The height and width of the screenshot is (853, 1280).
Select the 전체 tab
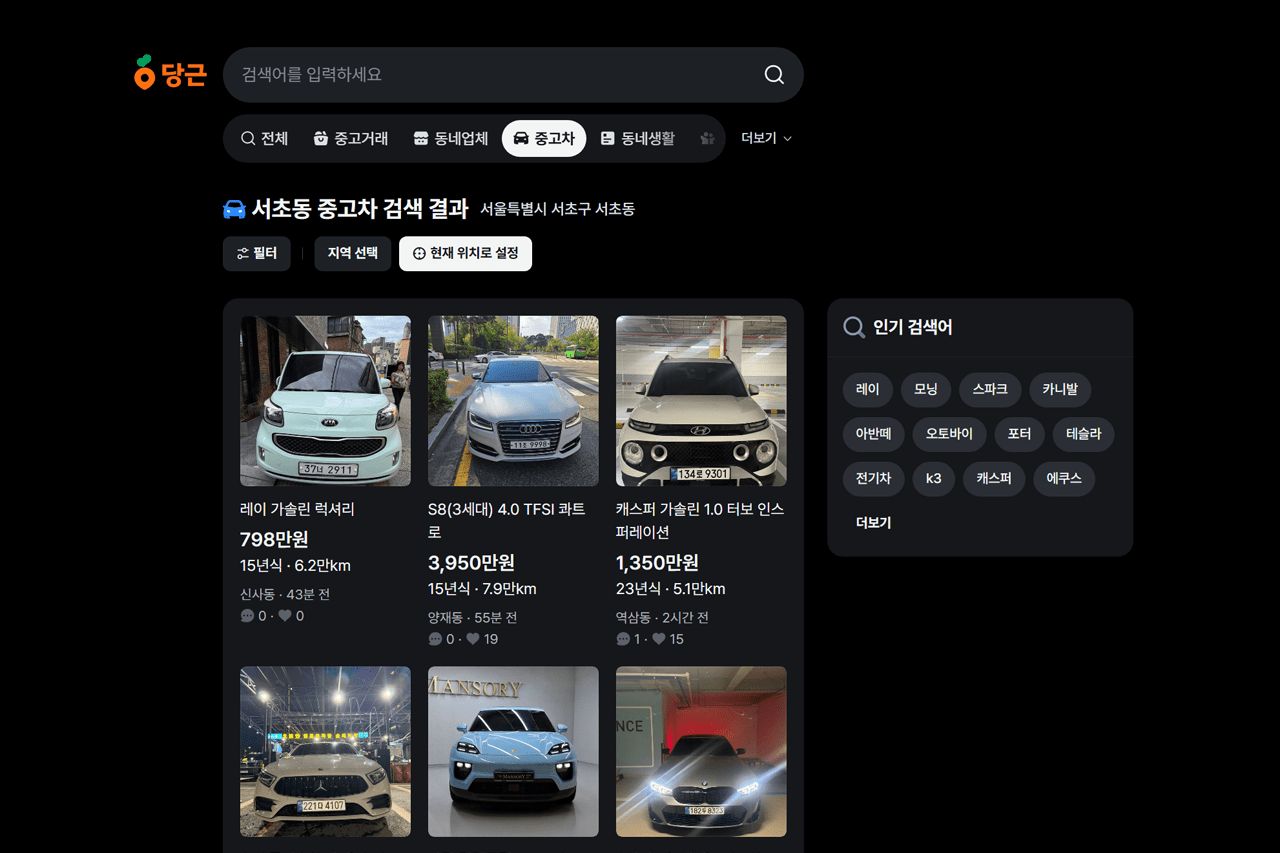pos(264,139)
